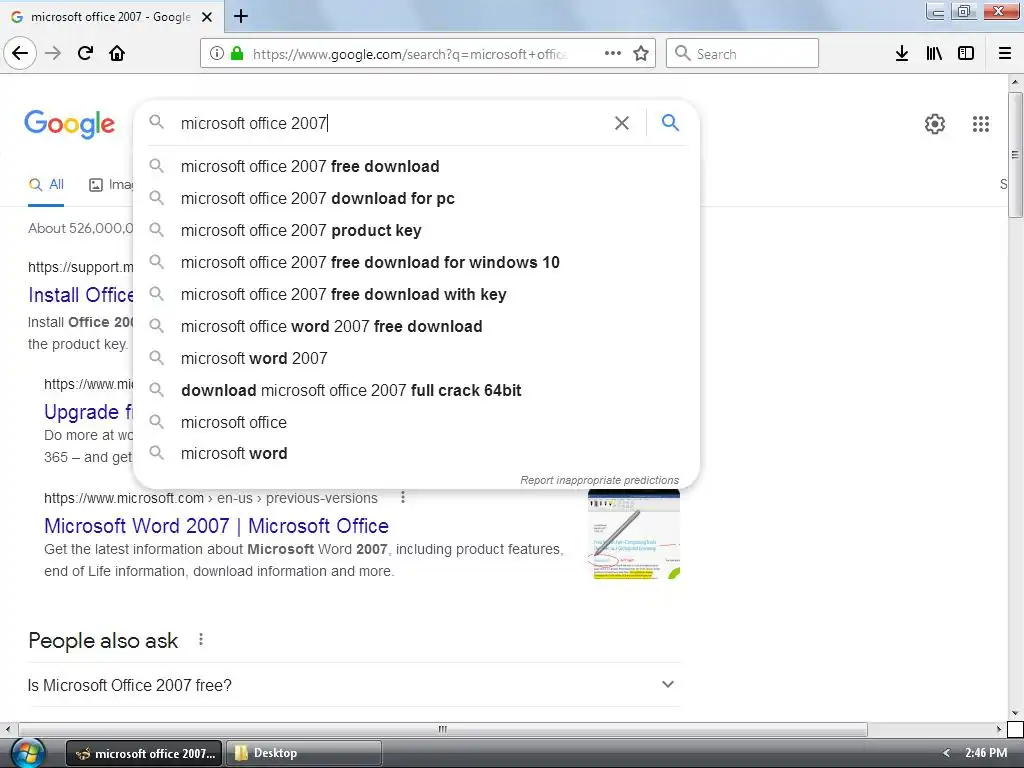Click the forward navigation arrow
Image resolution: width=1024 pixels, height=768 pixels.
53,53
